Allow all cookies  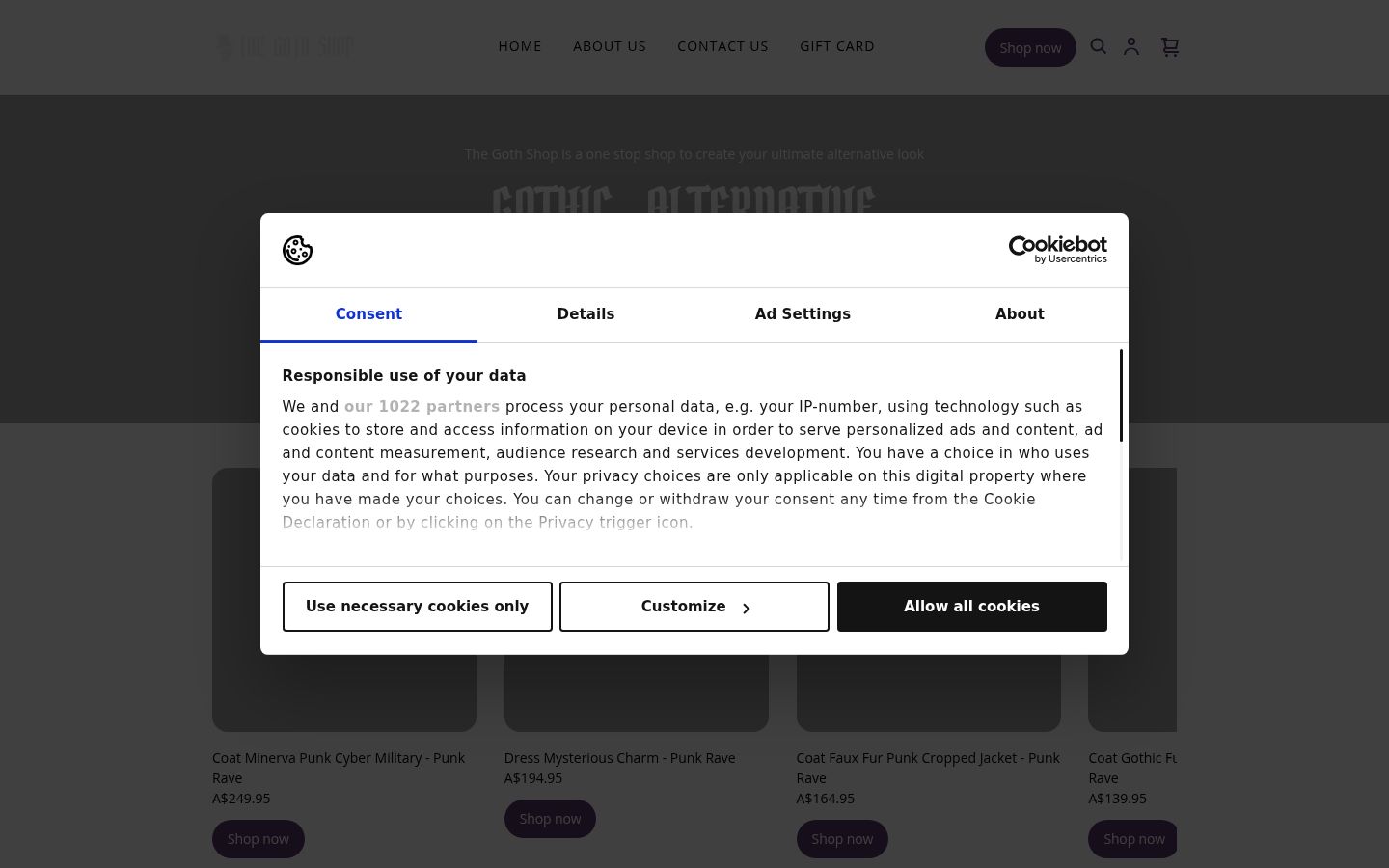(971, 607)
